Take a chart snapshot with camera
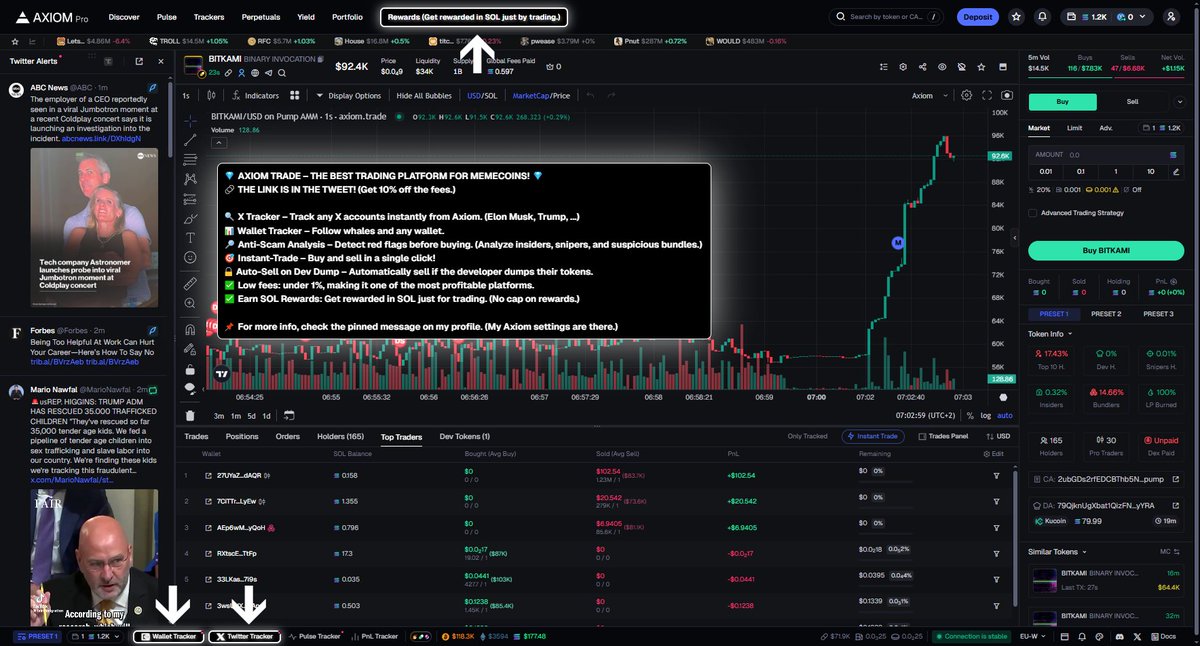Image resolution: width=1200 pixels, height=646 pixels. pos(1006,96)
